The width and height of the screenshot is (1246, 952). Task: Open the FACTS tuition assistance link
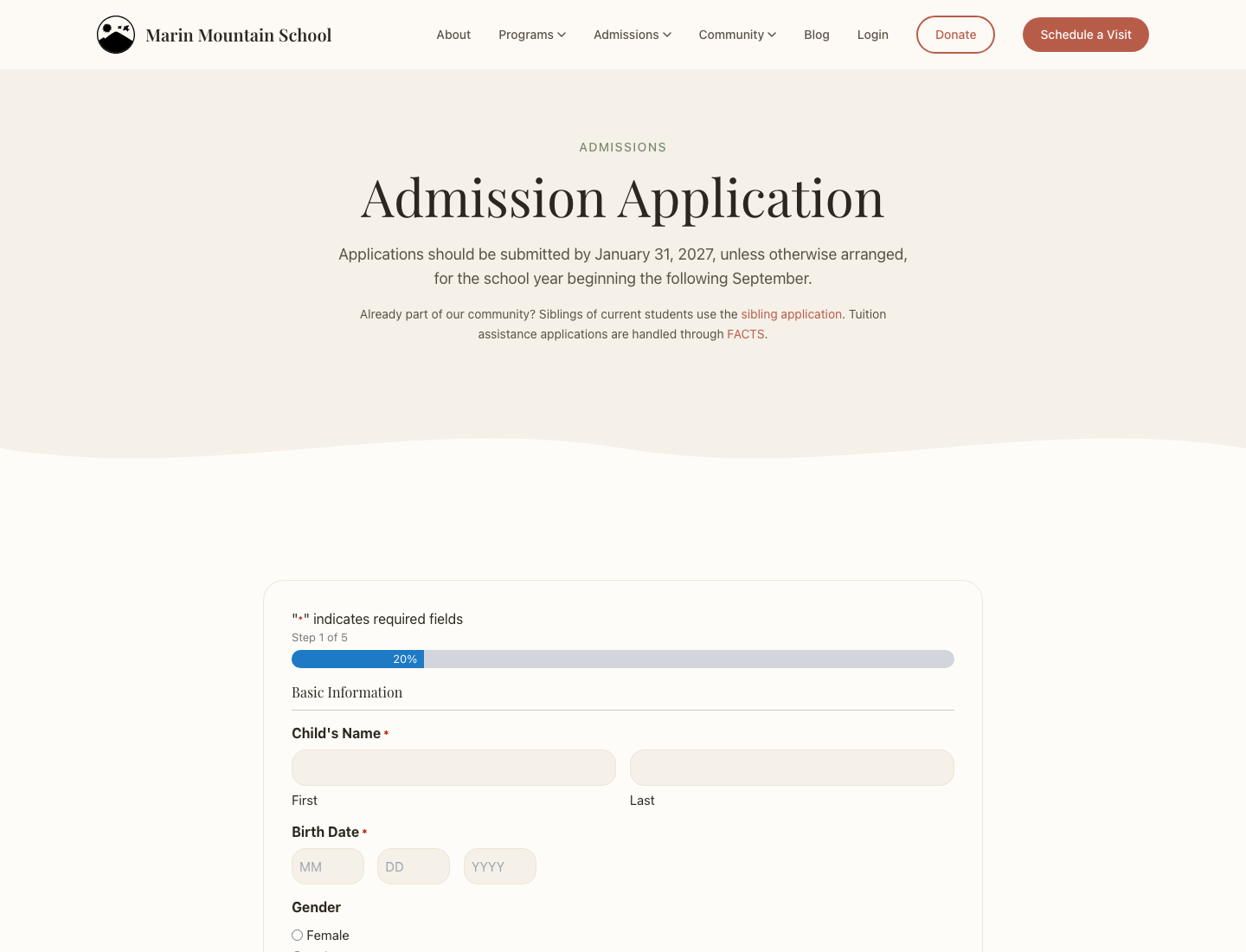coord(746,334)
